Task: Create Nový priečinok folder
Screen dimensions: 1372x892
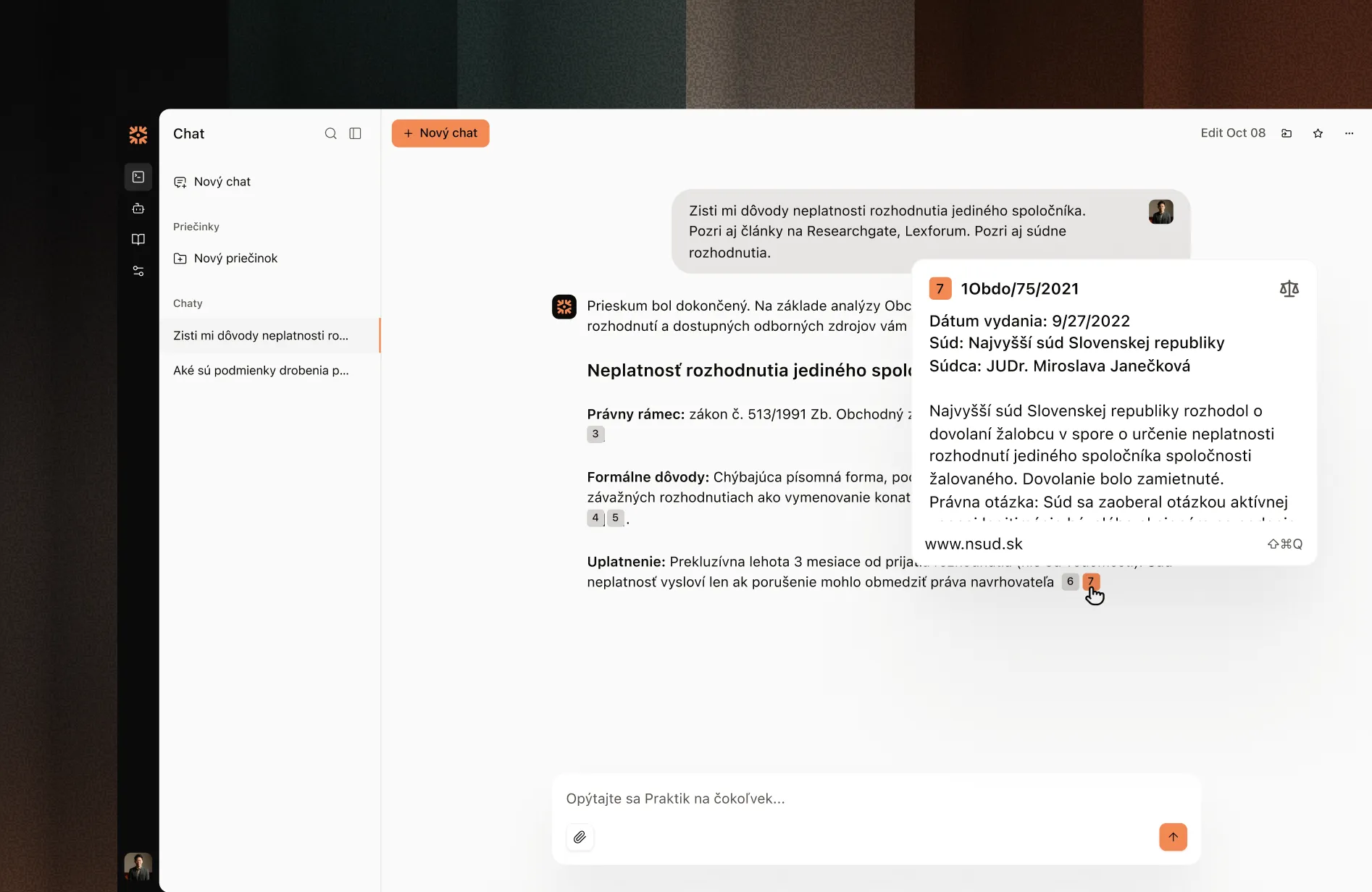Action: (235, 258)
